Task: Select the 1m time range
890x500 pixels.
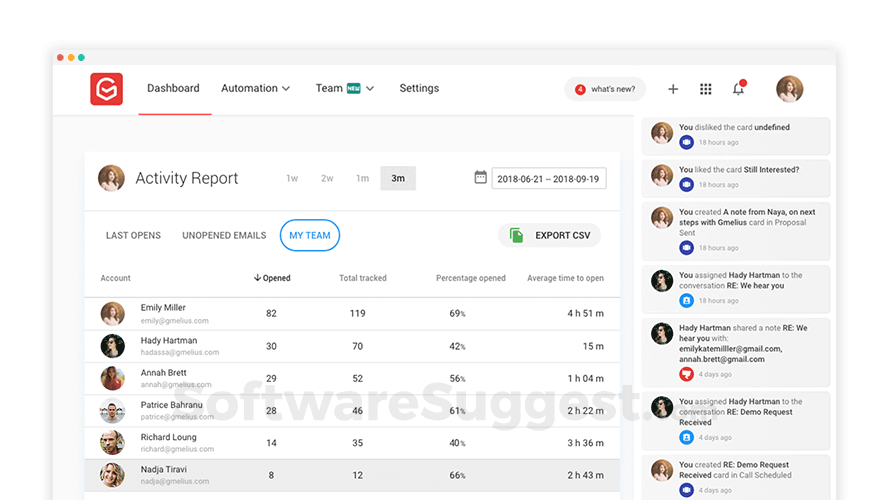Action: coord(362,178)
